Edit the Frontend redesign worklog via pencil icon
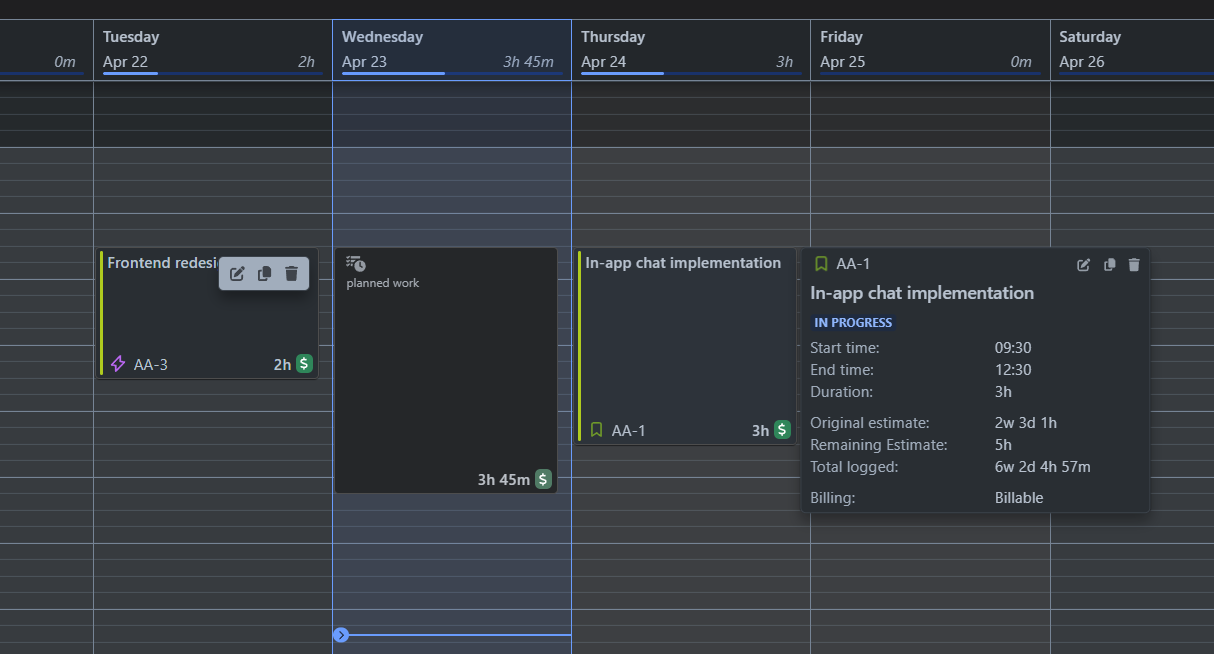This screenshot has width=1214, height=654. click(237, 274)
